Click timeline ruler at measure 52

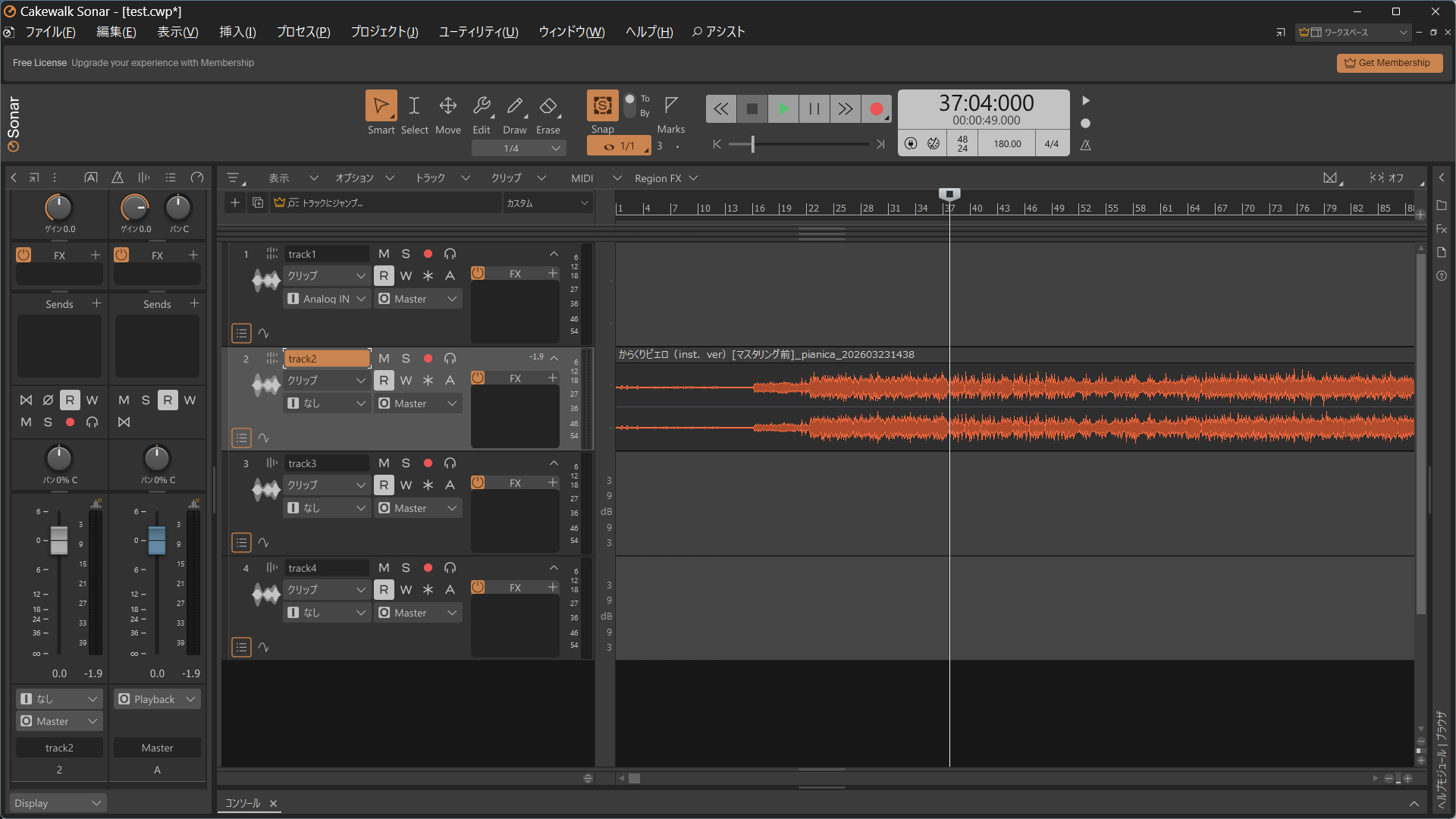[x=1085, y=208]
